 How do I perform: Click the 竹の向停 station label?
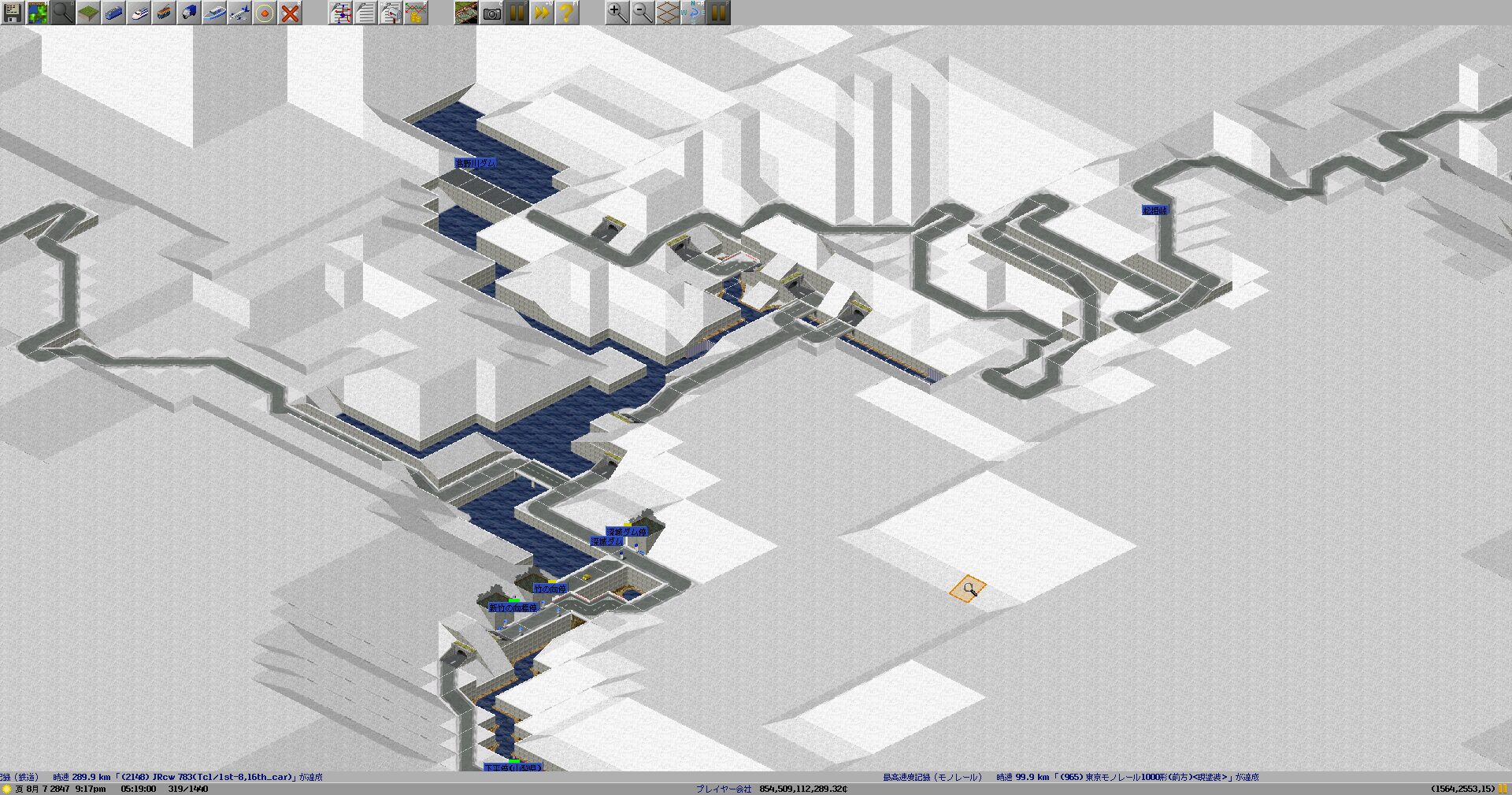coord(550,589)
